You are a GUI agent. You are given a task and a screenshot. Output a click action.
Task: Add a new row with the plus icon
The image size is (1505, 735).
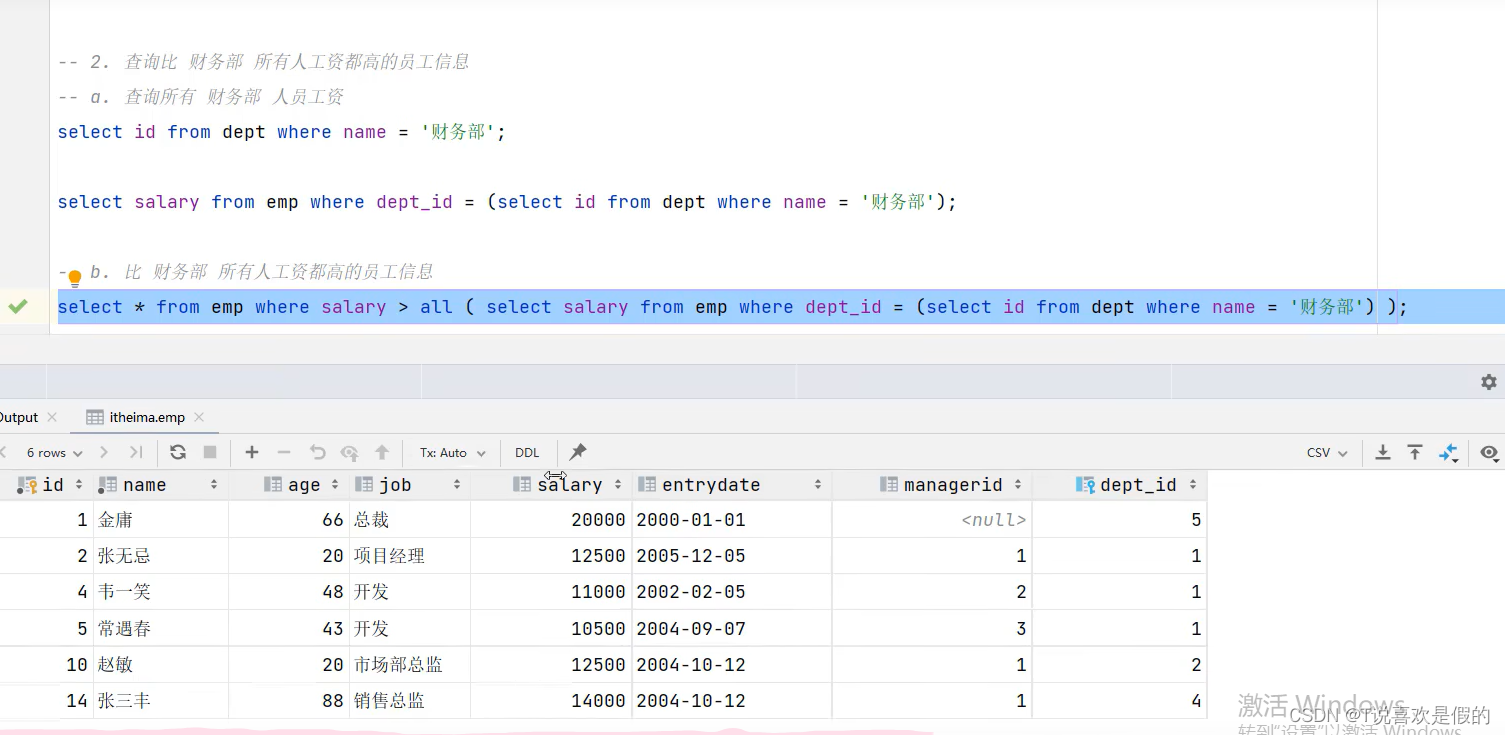(252, 452)
